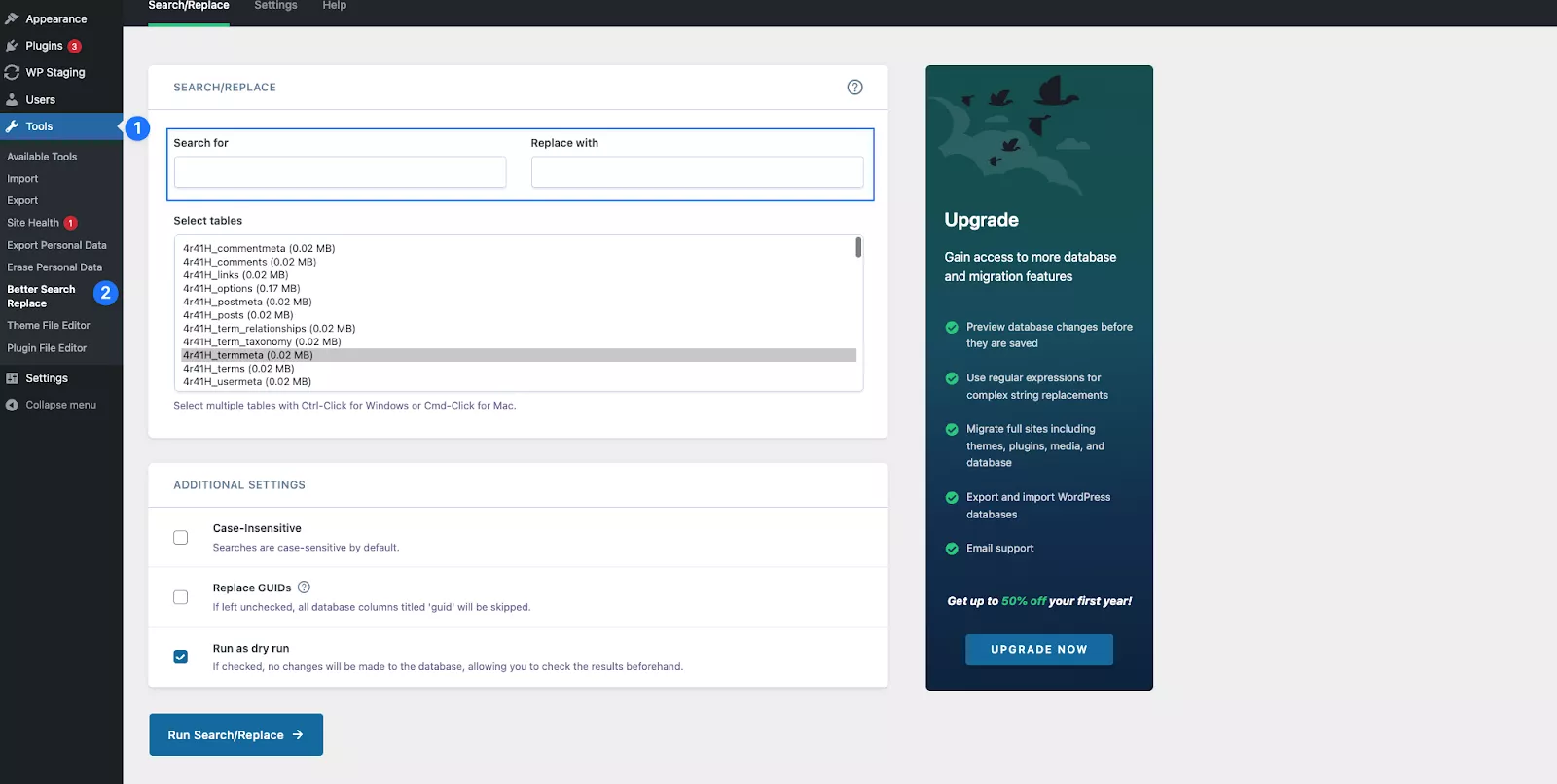Uncheck the Run as dry run checkbox
Screen dimensions: 1557x784
point(181,657)
